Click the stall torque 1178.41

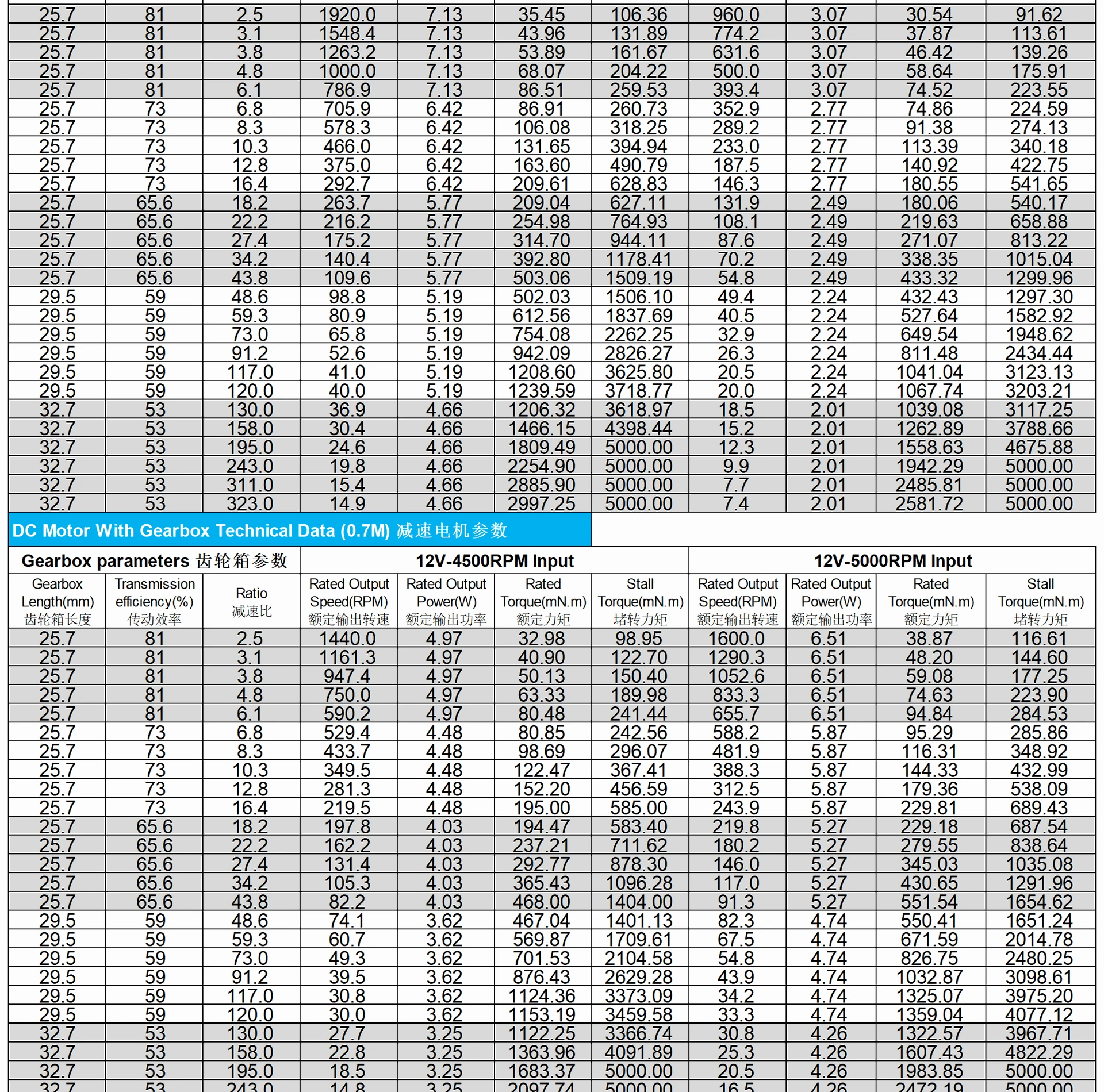tap(639, 259)
